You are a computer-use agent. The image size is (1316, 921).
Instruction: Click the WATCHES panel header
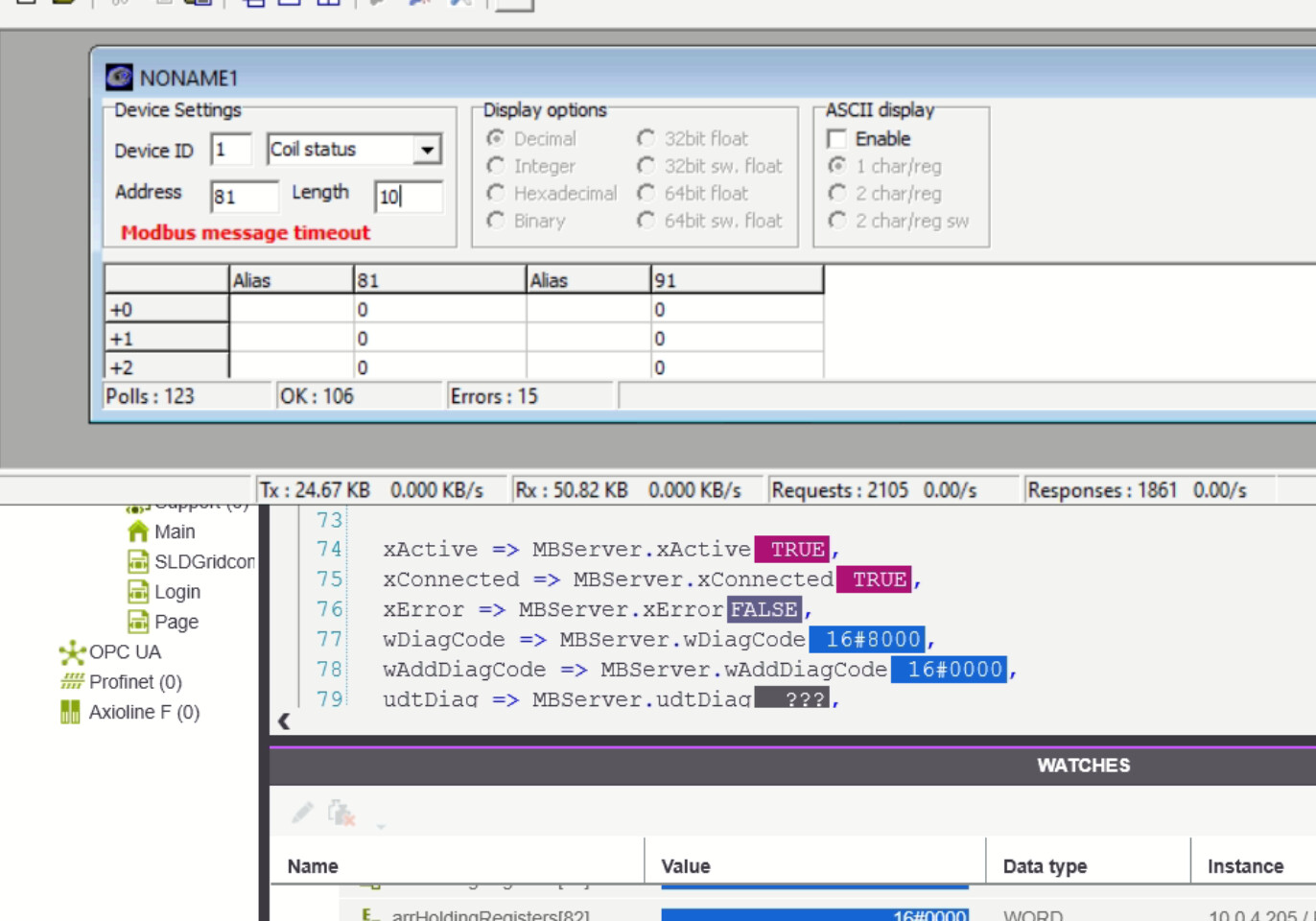click(x=1082, y=766)
